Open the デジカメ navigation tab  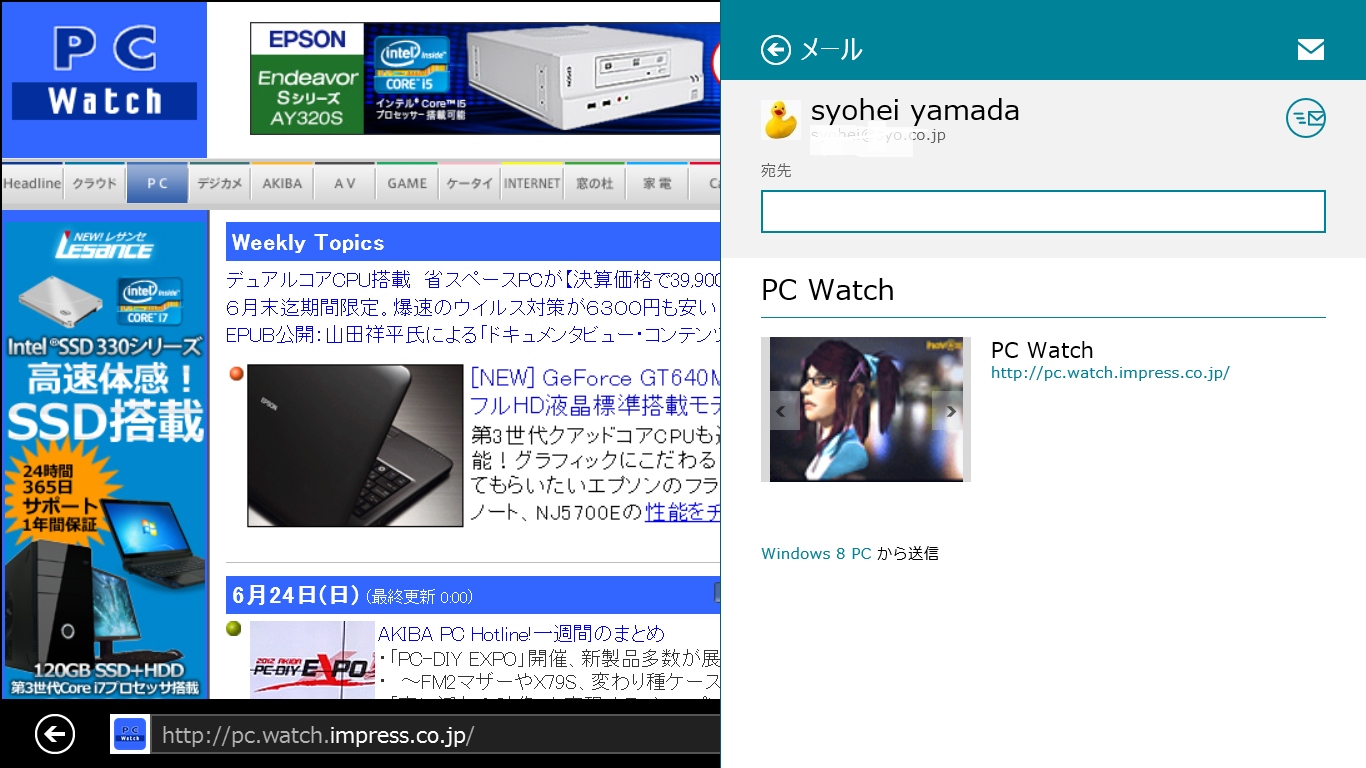point(220,184)
